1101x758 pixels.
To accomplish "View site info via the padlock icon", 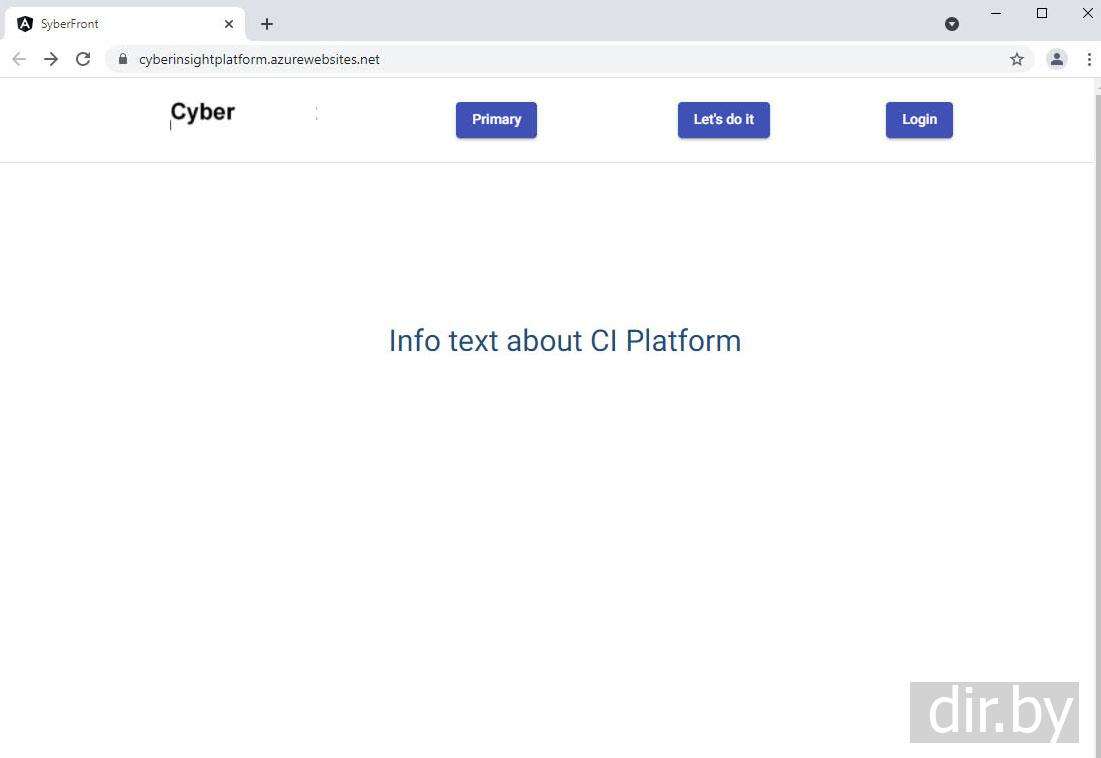I will click(123, 59).
